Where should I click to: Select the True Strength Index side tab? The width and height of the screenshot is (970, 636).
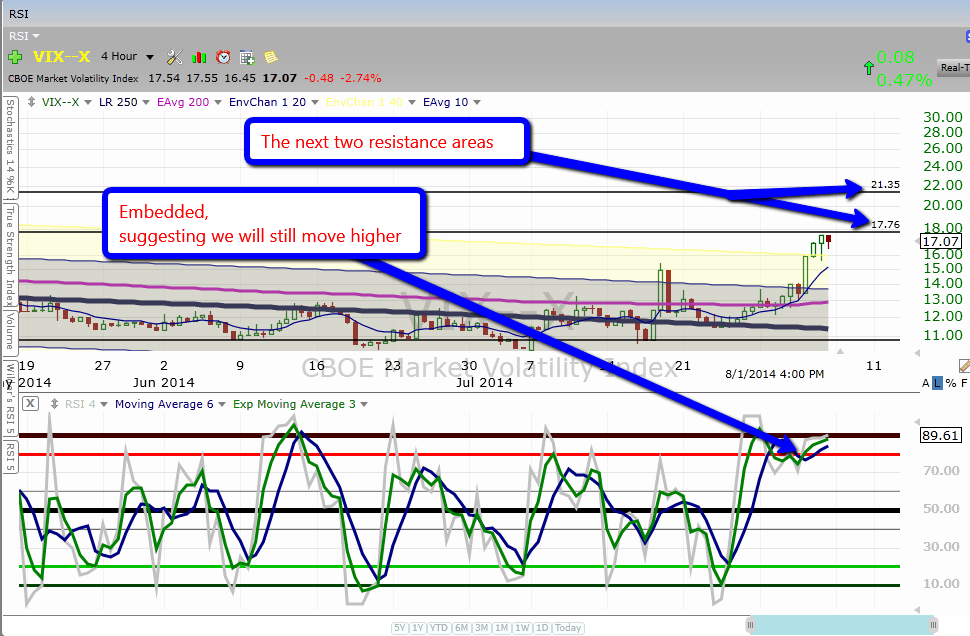point(9,257)
